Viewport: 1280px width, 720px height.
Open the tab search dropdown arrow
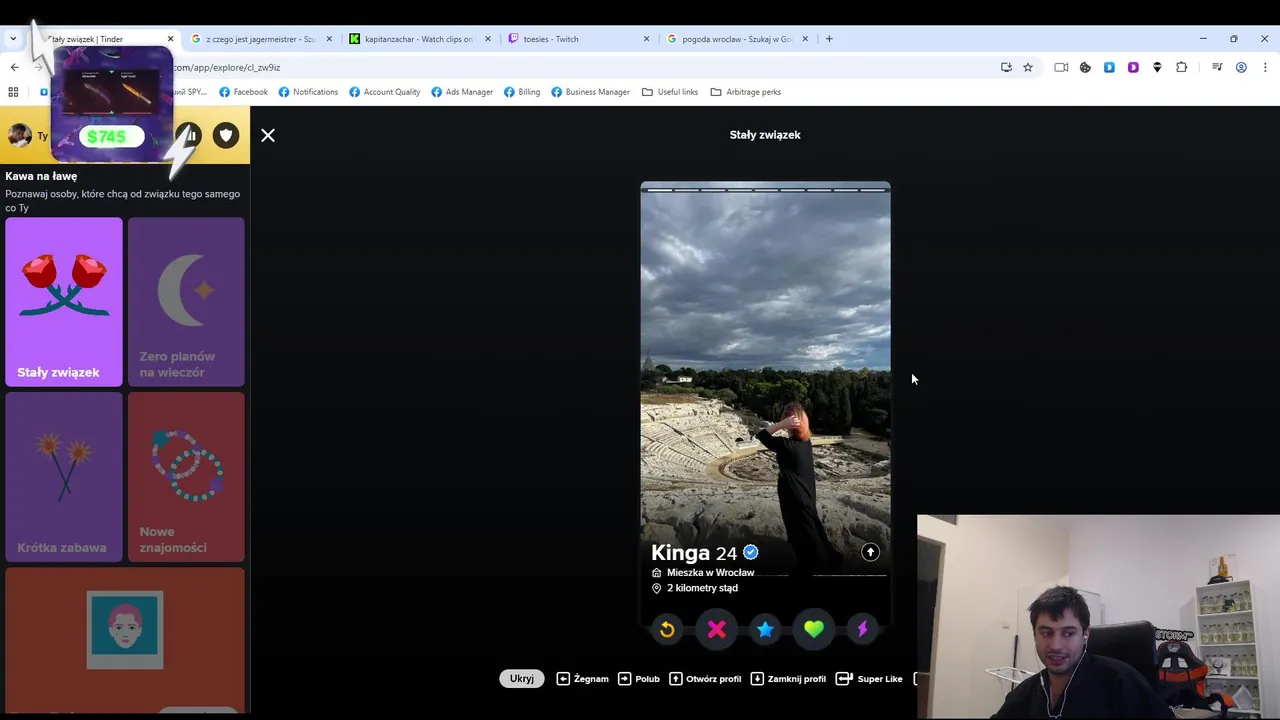point(13,39)
